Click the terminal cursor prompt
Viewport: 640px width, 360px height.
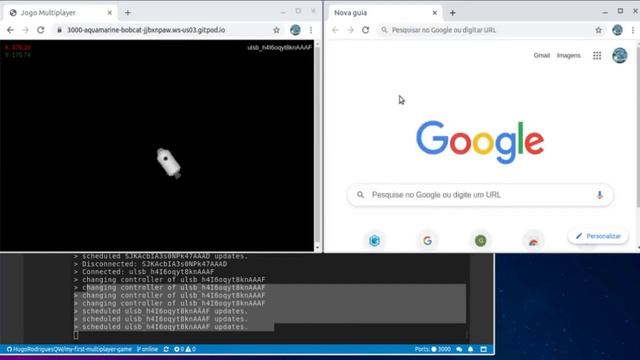coord(76,335)
